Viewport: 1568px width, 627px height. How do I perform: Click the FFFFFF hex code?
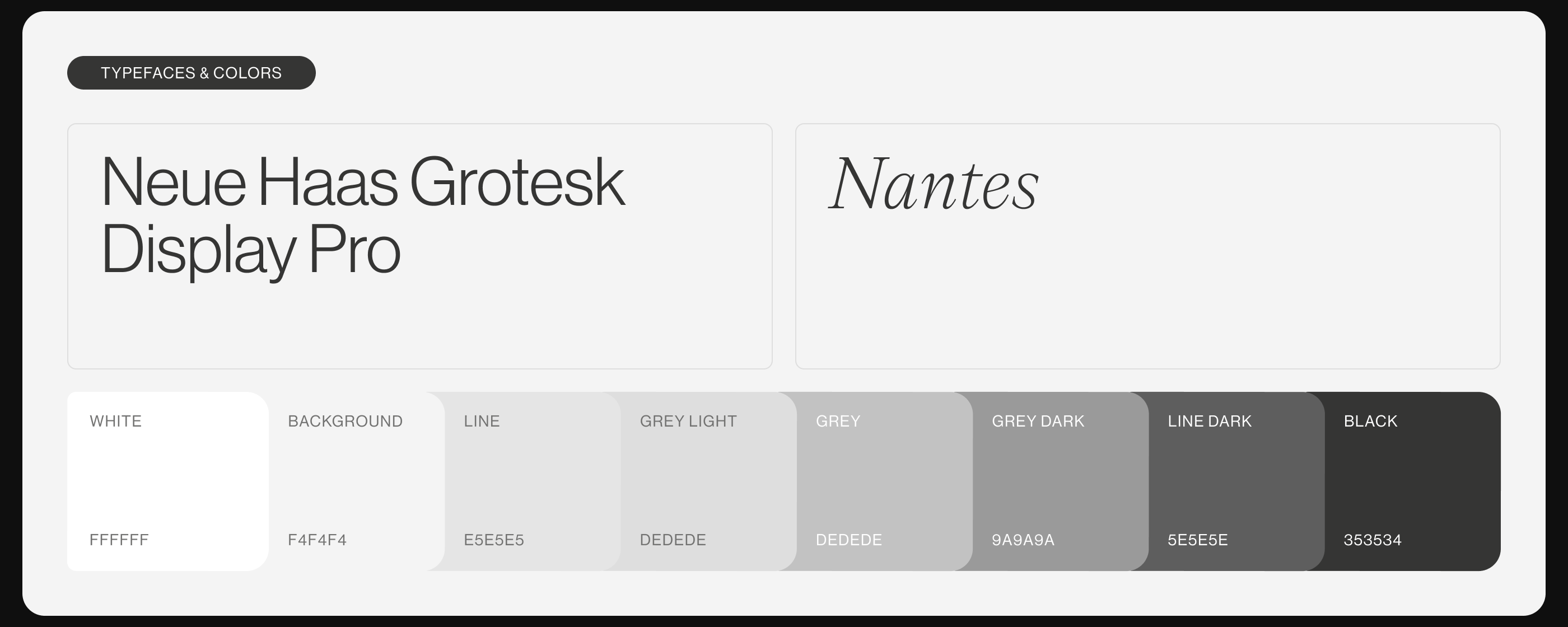[x=119, y=540]
